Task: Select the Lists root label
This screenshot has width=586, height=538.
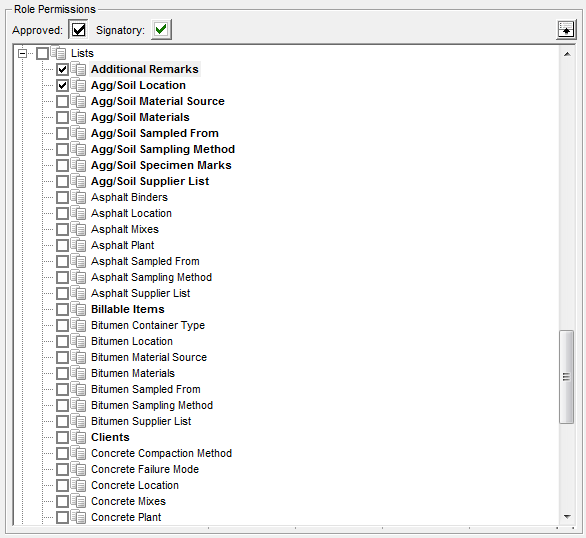Action: 82,53
